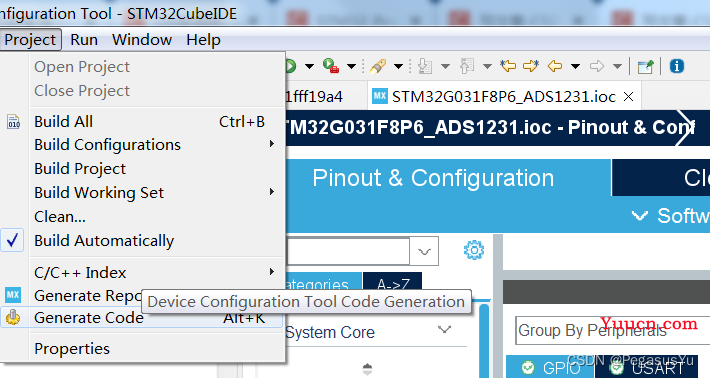Click the Next Edit Location forward-star arrow icon
This screenshot has height=378, width=710.
pos(531,66)
